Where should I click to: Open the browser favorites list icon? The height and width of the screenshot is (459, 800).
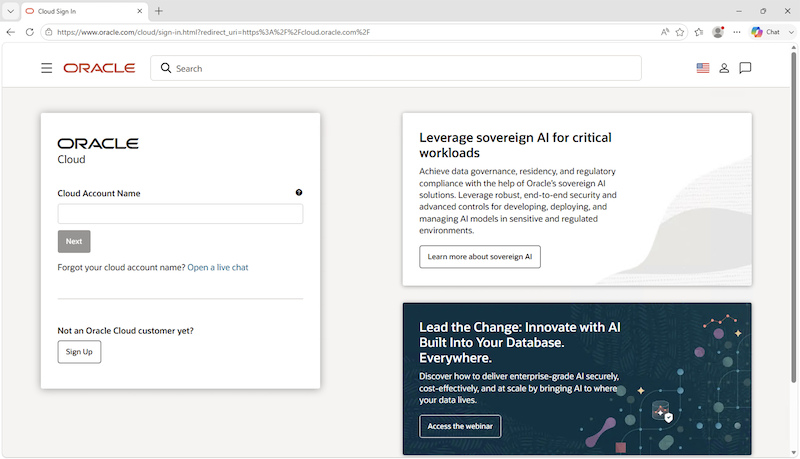click(x=699, y=32)
